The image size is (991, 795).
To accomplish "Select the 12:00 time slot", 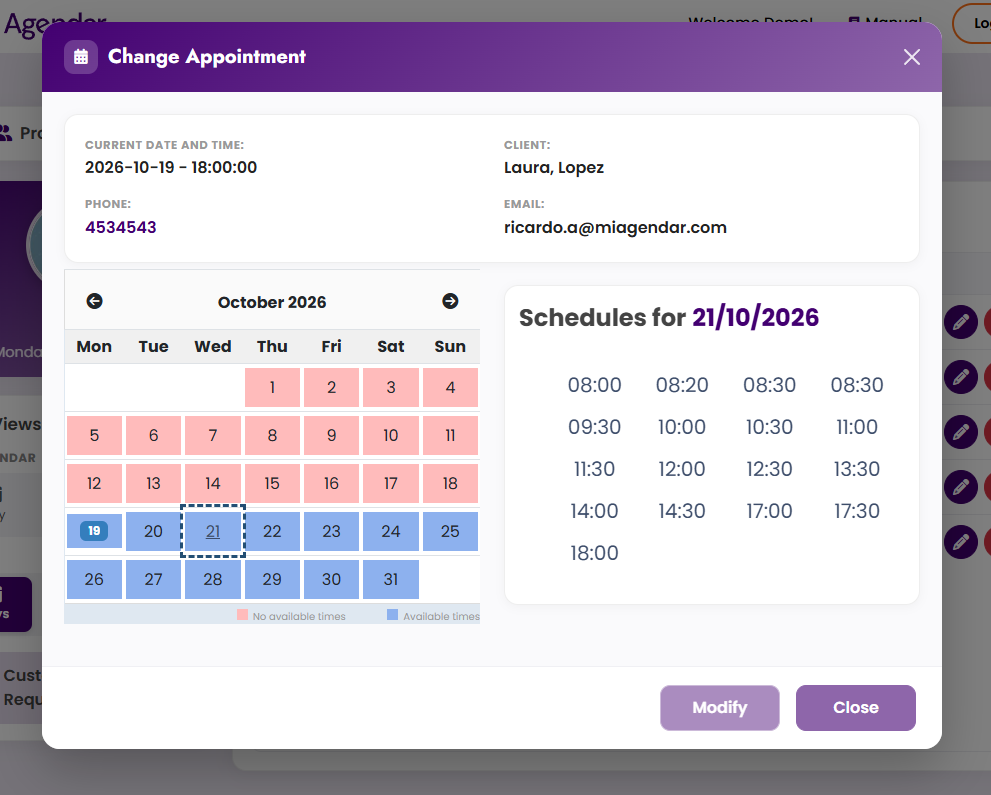I will [x=682, y=469].
